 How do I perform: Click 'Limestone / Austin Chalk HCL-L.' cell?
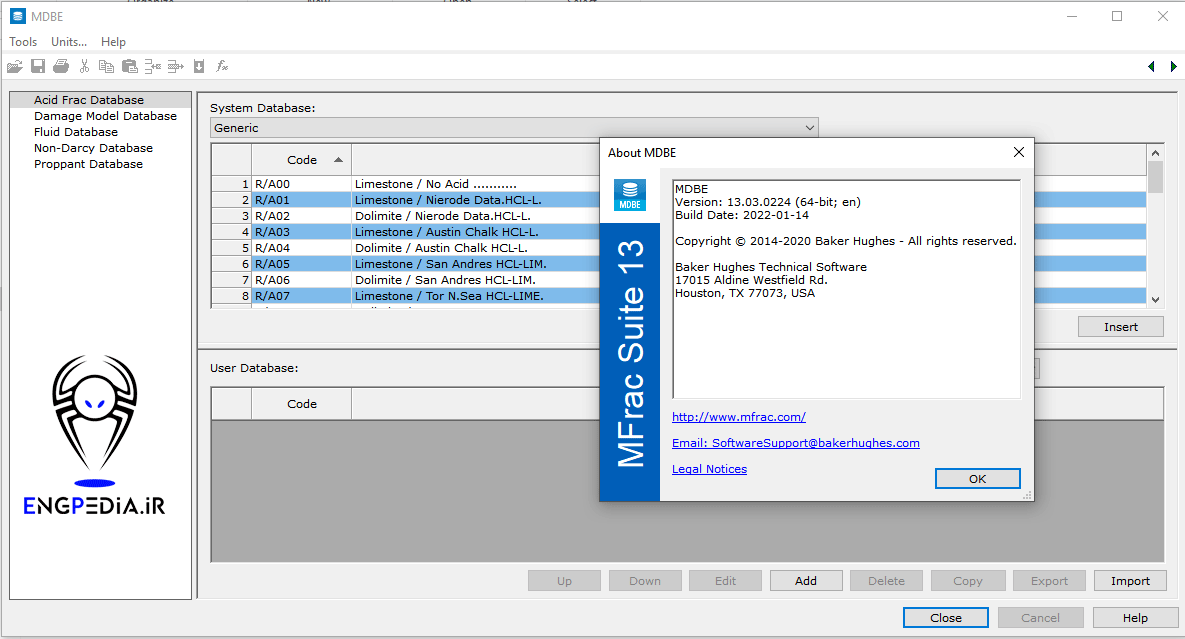pos(476,232)
